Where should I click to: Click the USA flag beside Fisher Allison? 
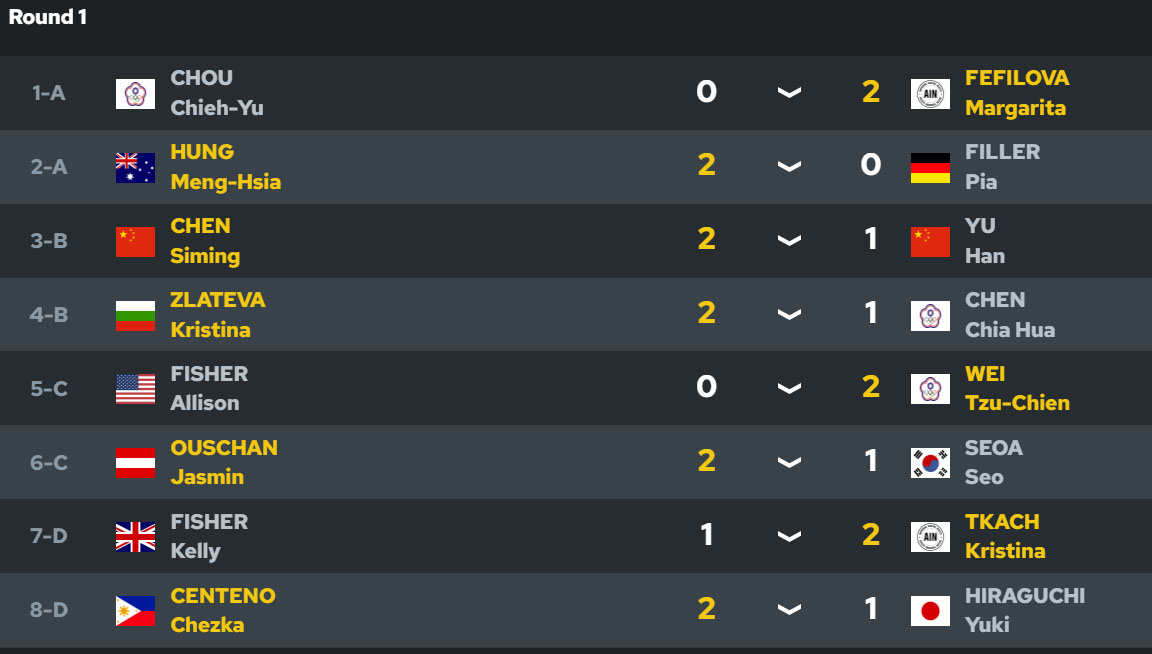(x=135, y=389)
